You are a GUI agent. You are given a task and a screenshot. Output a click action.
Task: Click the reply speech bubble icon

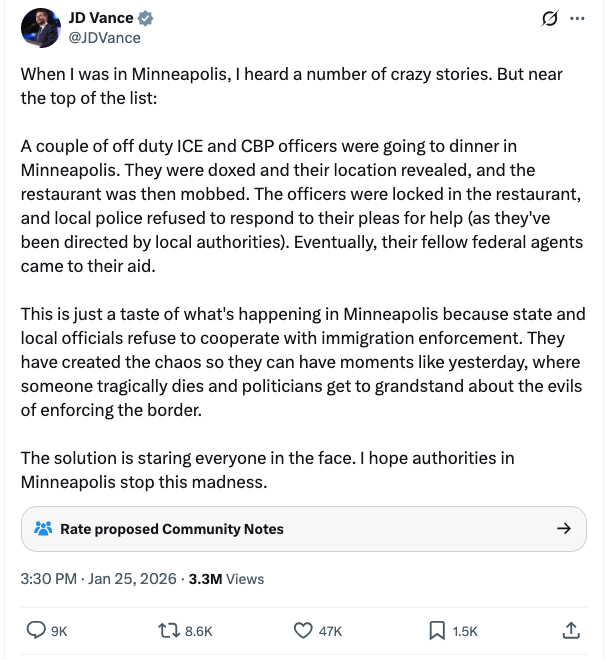[x=35, y=630]
